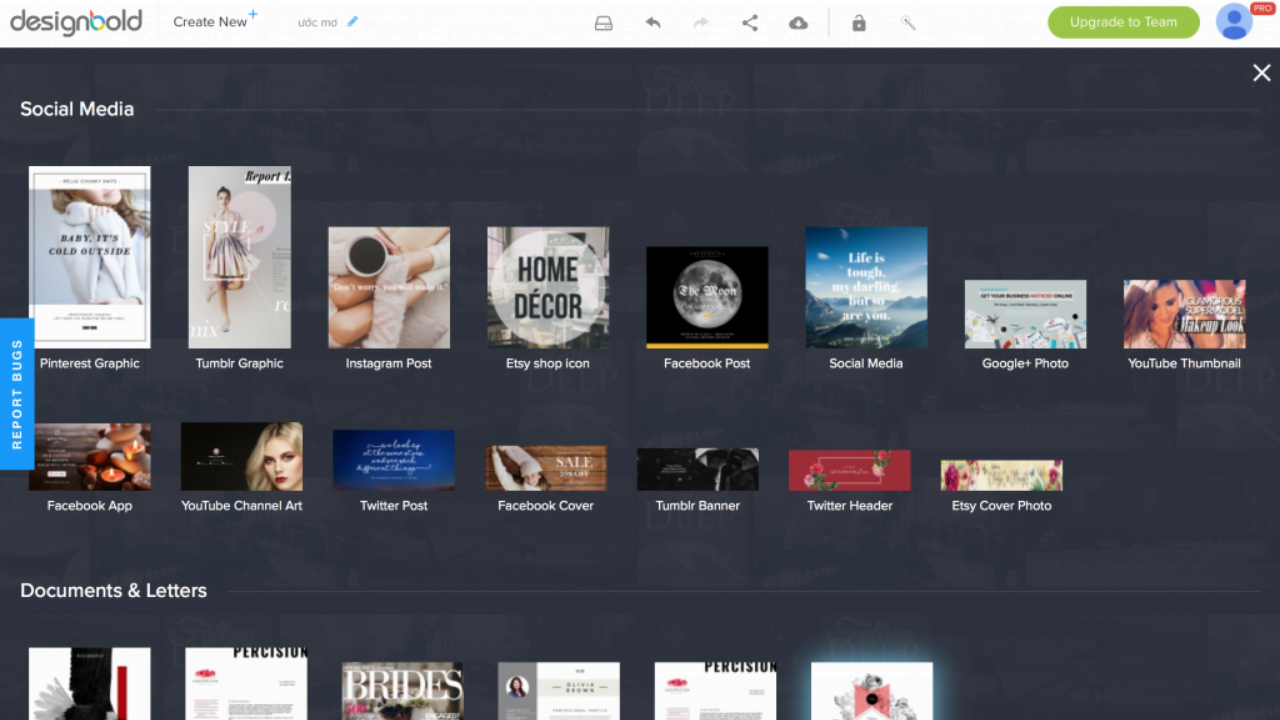Click the 'Google+ Photo' label
The width and height of the screenshot is (1280, 720).
tap(1025, 363)
